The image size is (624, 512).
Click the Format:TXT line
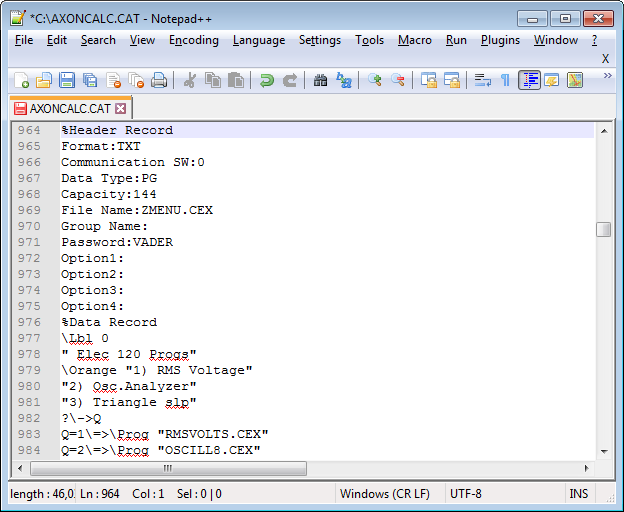click(x=101, y=146)
